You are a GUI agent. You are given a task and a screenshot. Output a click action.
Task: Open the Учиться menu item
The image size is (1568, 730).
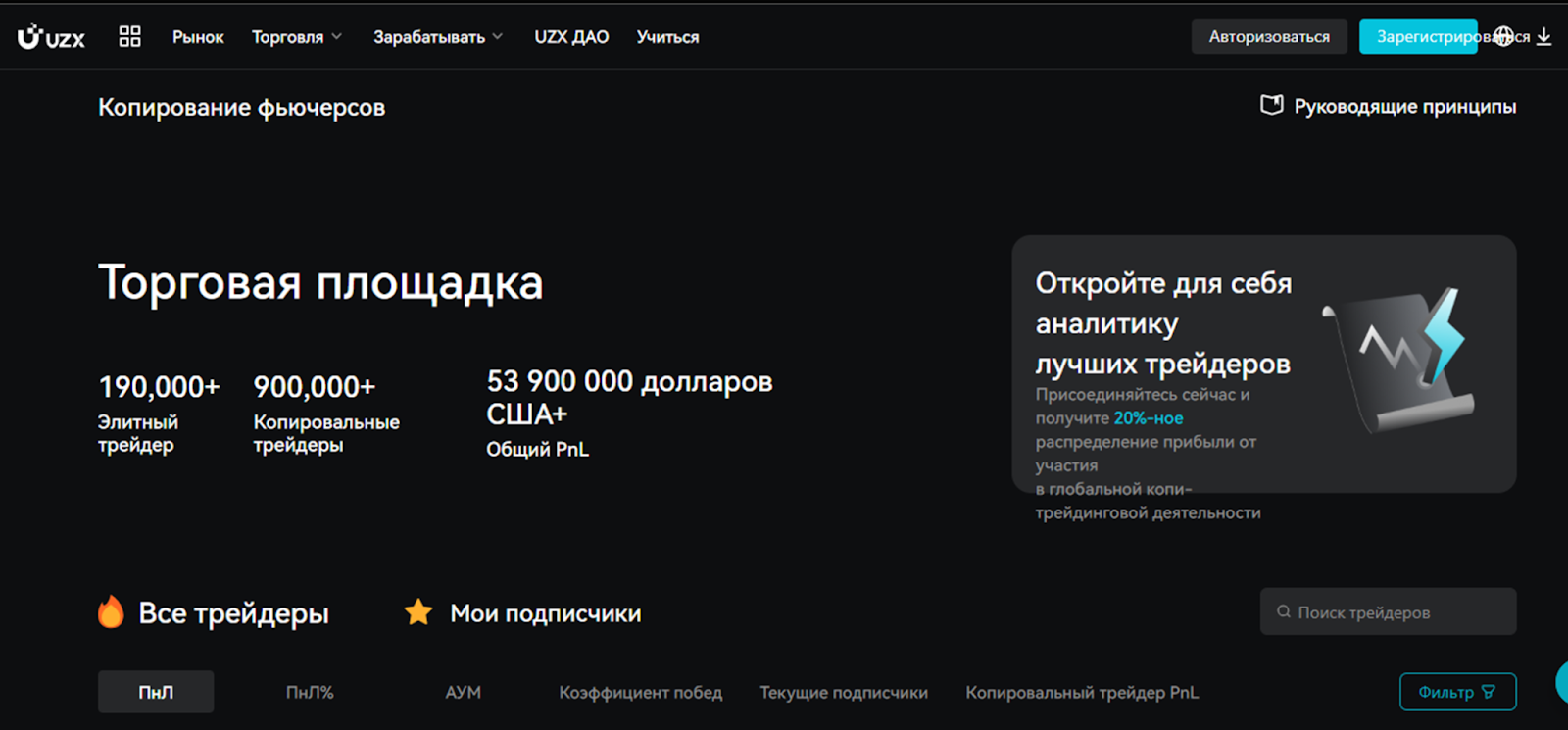click(667, 37)
